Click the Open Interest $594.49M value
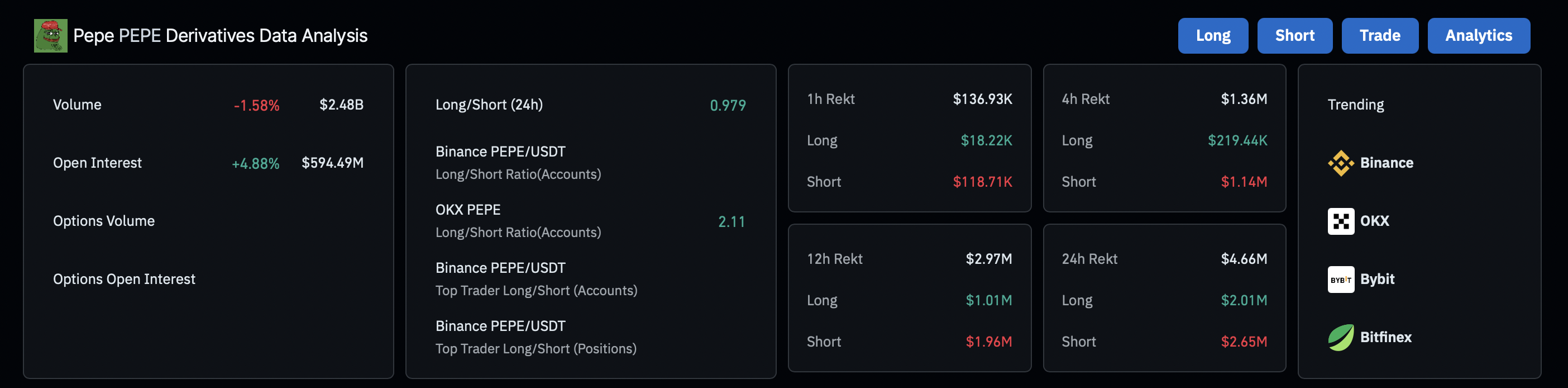1568x388 pixels. 332,163
